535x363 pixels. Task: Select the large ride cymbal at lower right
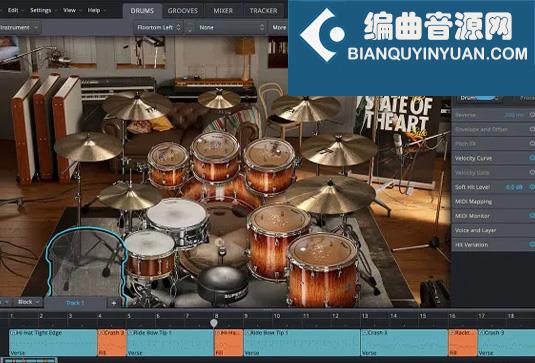(329, 194)
